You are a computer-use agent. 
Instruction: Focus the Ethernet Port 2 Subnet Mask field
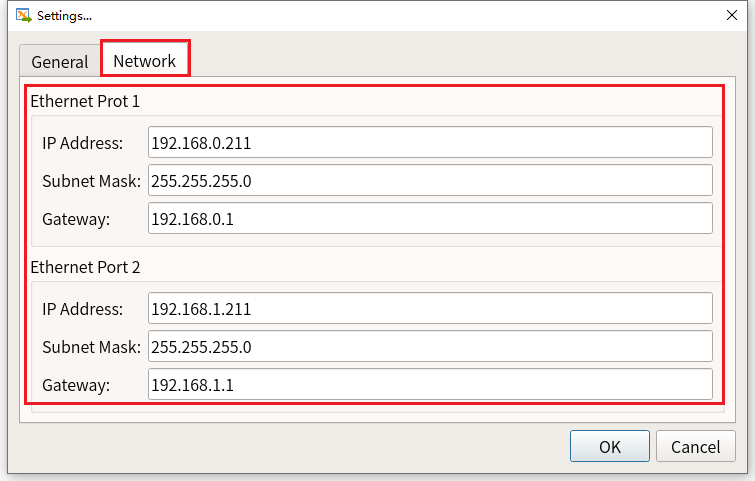tap(430, 346)
